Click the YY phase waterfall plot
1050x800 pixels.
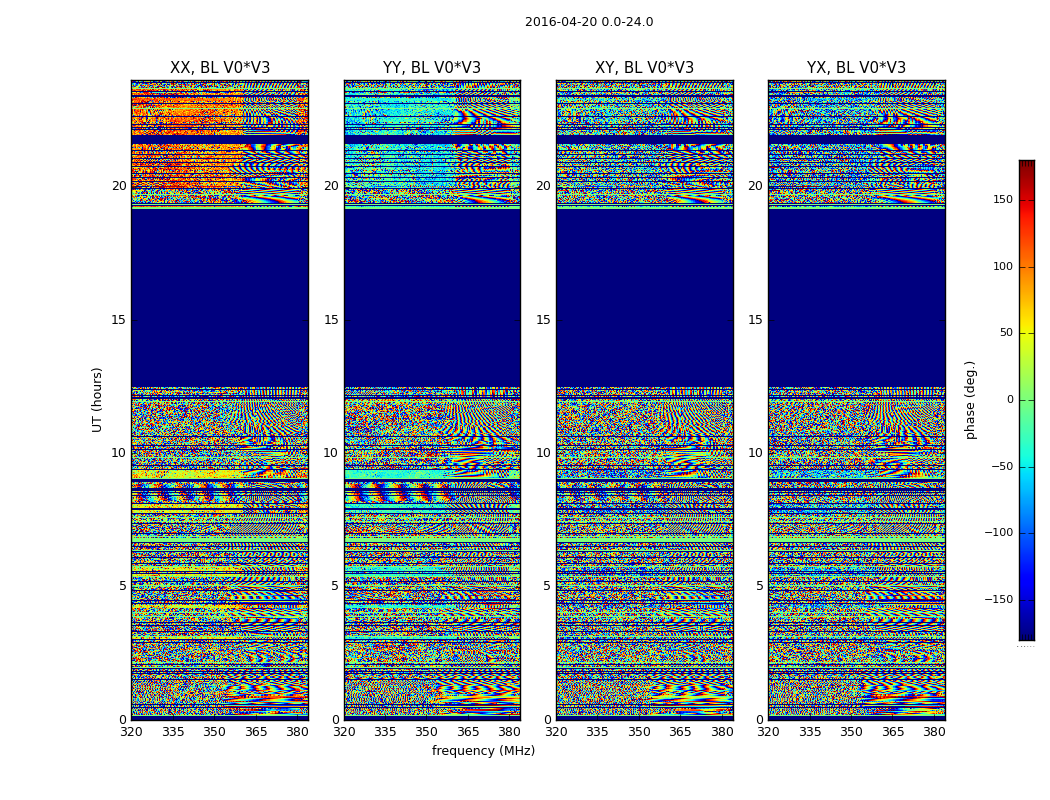[x=432, y=400]
